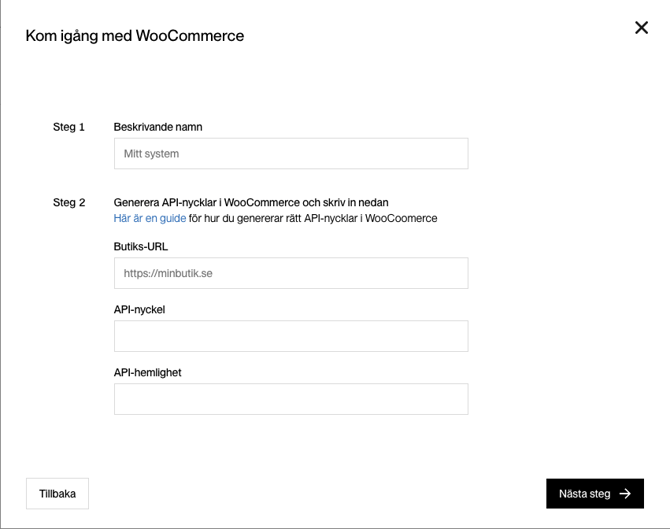Go back with the Tillbaka button
This screenshot has width=670, height=529.
tap(57, 494)
